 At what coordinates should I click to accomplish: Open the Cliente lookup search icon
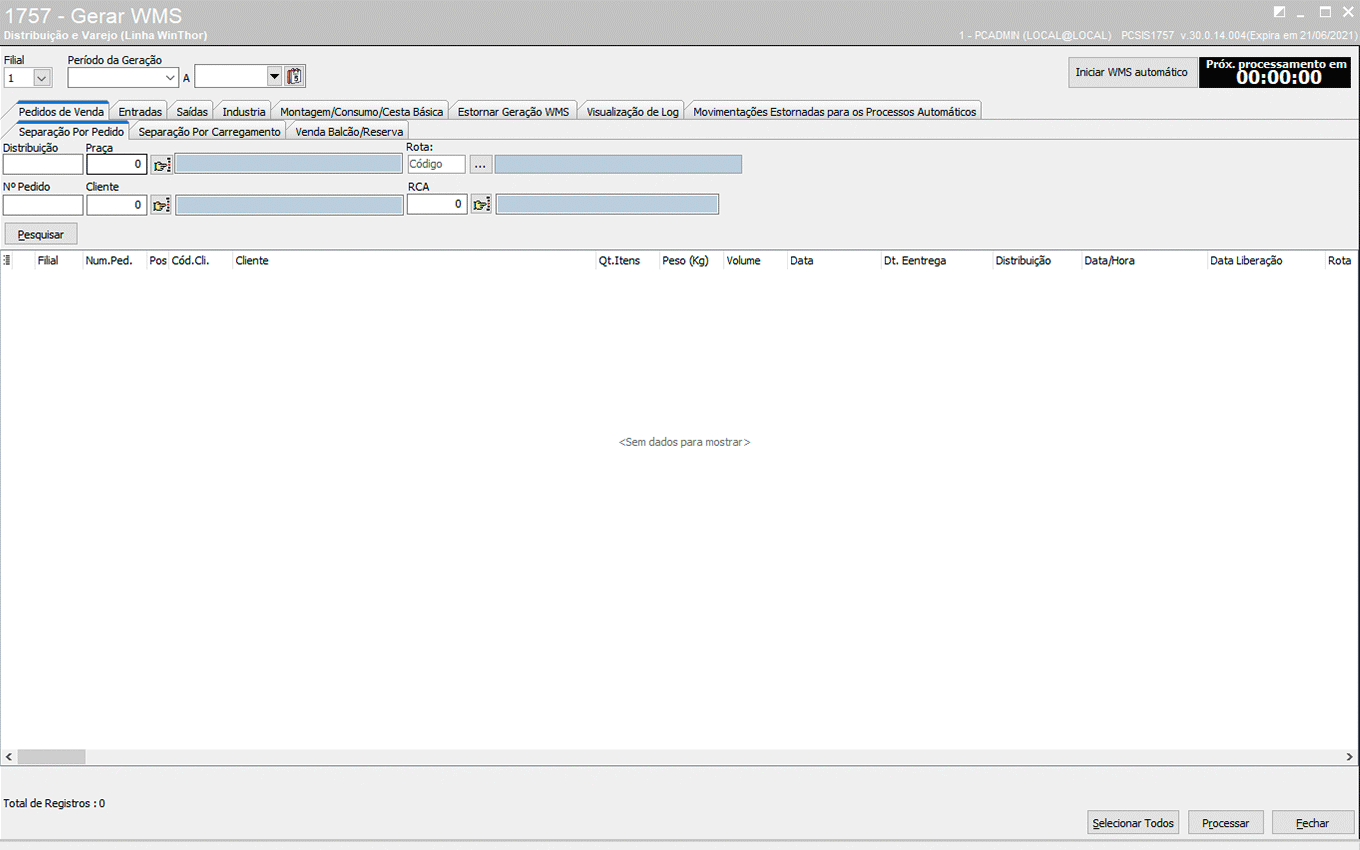[161, 205]
